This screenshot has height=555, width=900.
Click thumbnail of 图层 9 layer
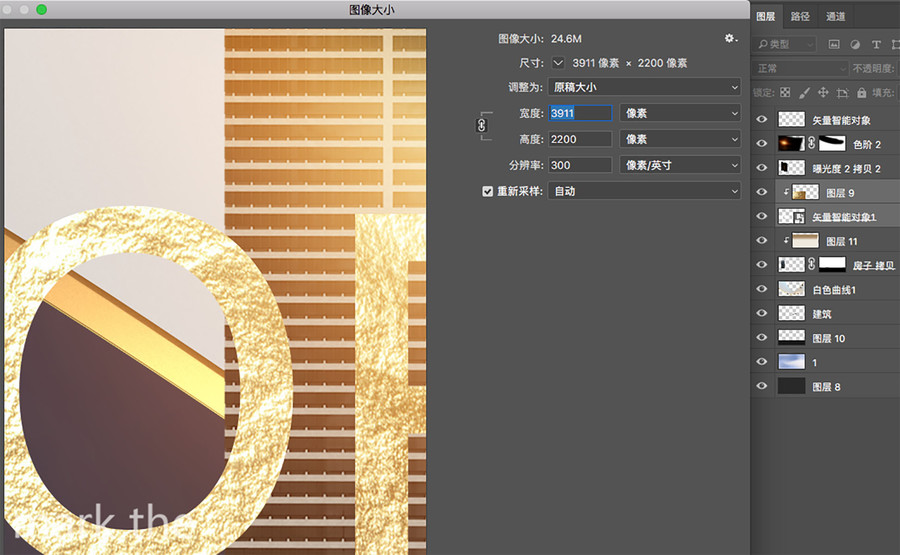(805, 192)
